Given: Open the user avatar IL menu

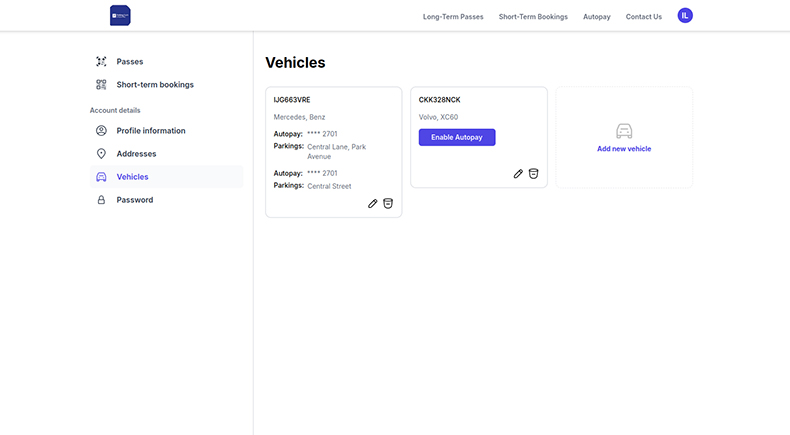Looking at the screenshot, I should (x=685, y=16).
